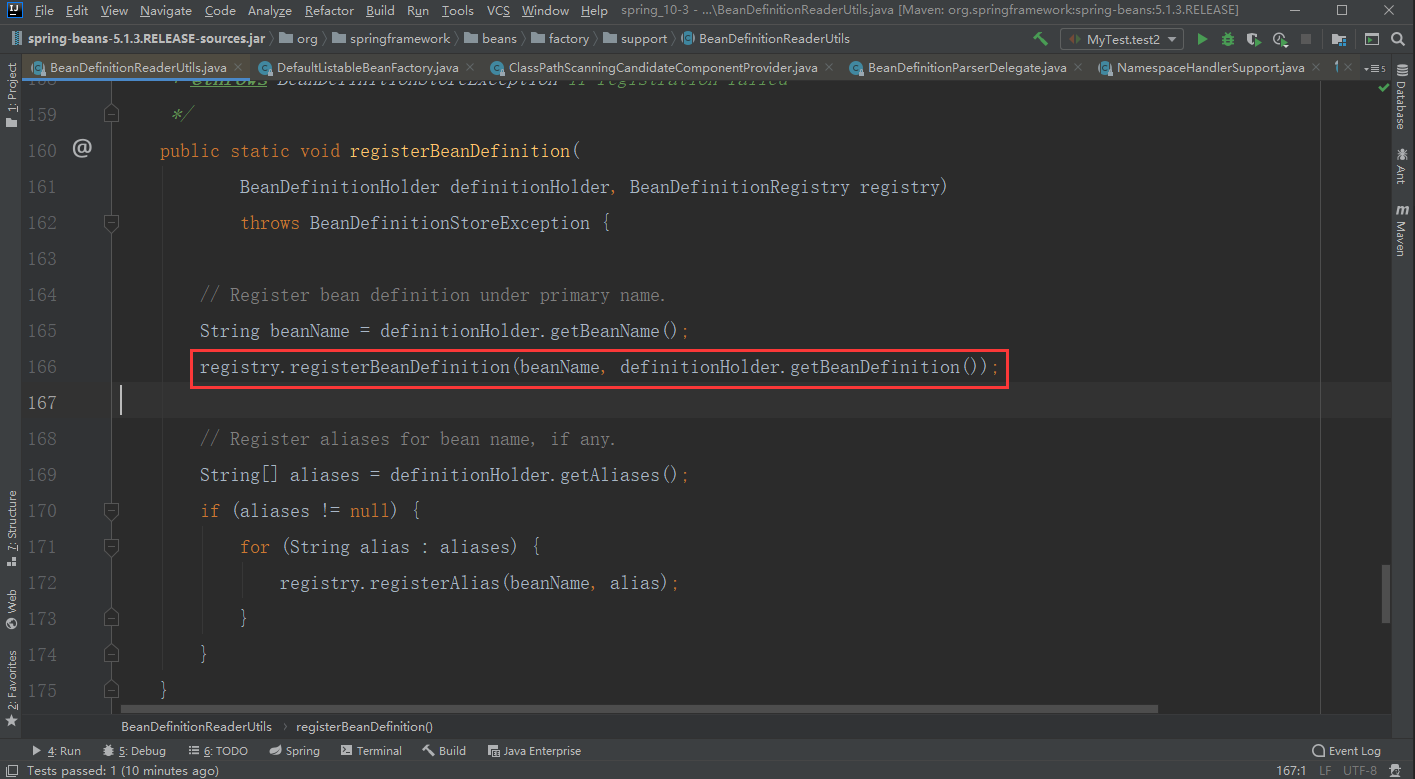Click the @ gutter icon on line 160
The width and height of the screenshot is (1415, 779).
click(x=82, y=149)
